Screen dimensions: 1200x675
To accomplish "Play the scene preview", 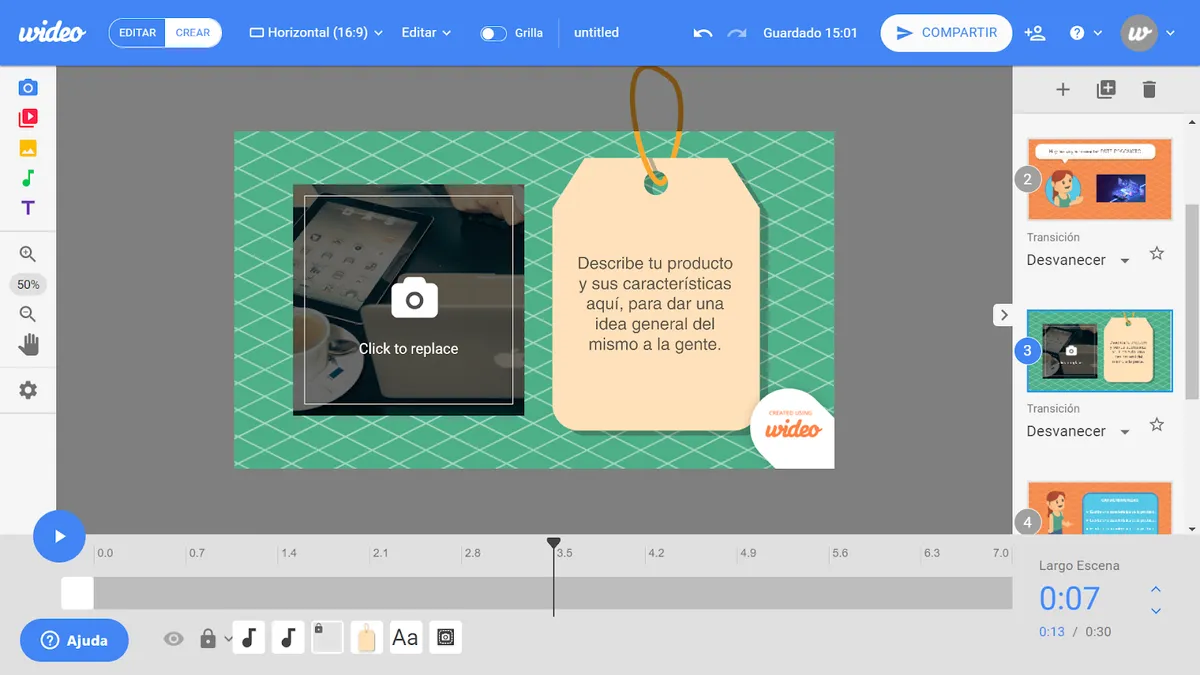I will pyautogui.click(x=59, y=536).
